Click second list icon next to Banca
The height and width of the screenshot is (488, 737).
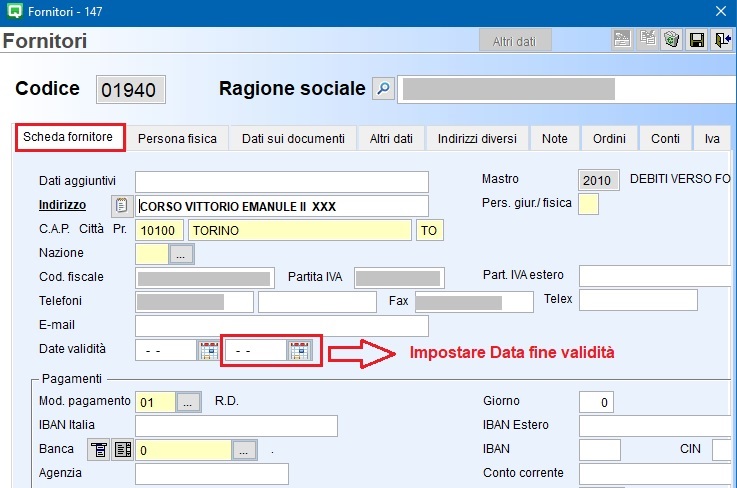(122, 451)
